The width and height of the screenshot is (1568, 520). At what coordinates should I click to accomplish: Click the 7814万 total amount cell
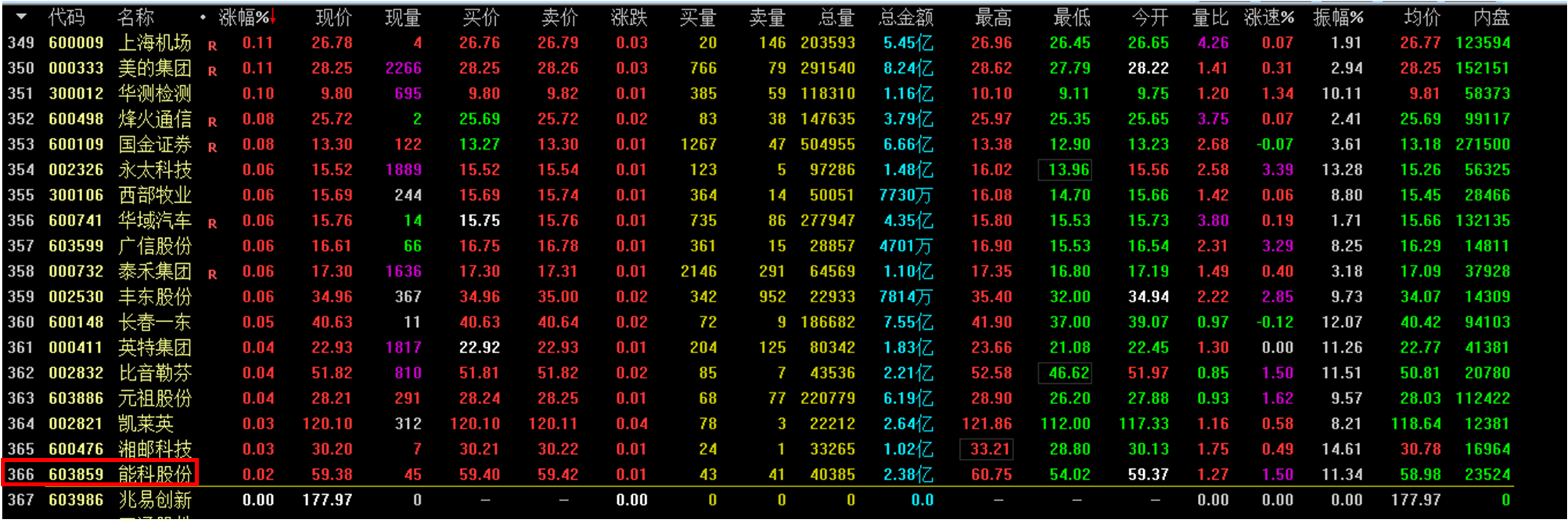[906, 297]
